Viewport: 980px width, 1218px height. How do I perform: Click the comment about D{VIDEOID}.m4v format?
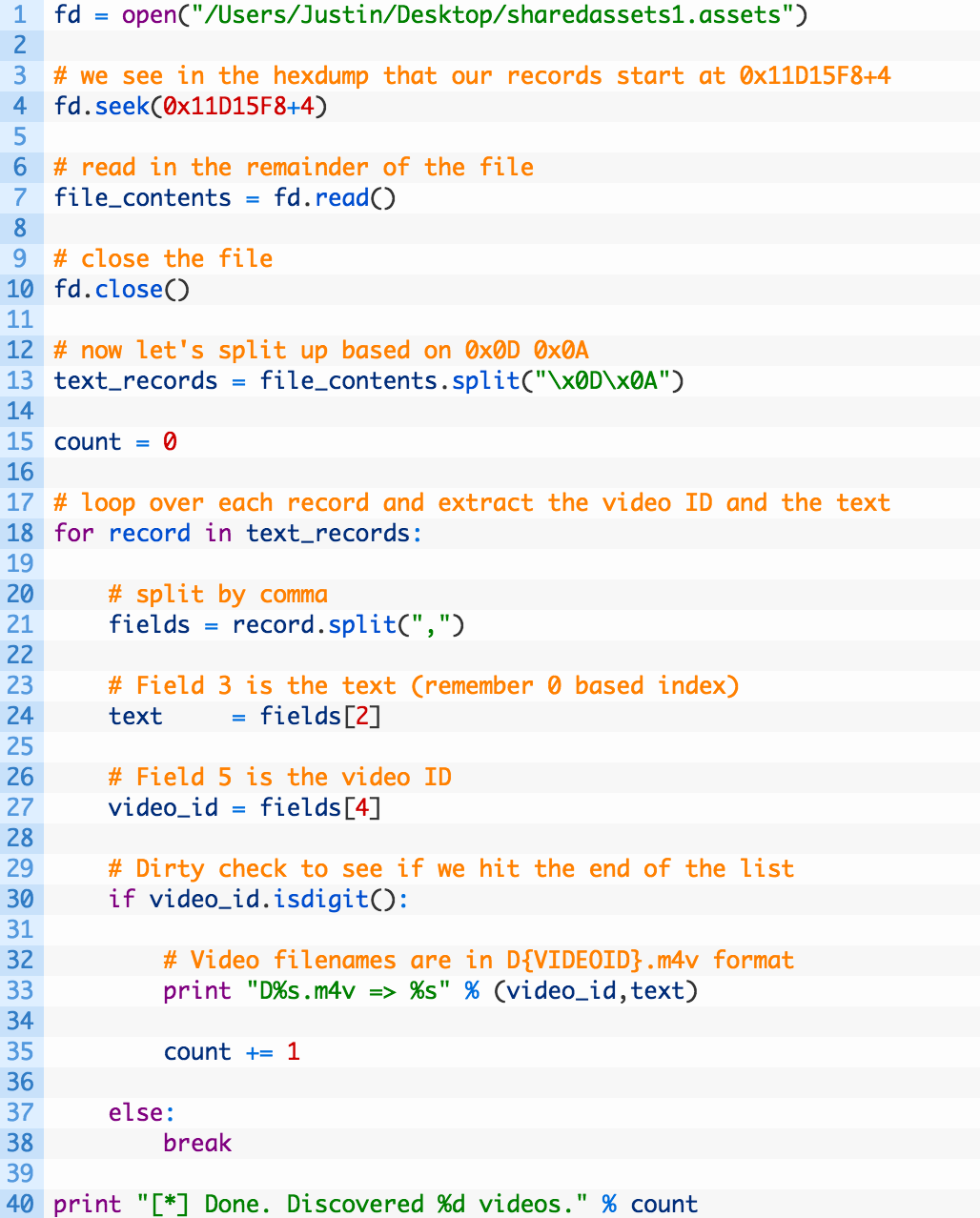pos(479,961)
